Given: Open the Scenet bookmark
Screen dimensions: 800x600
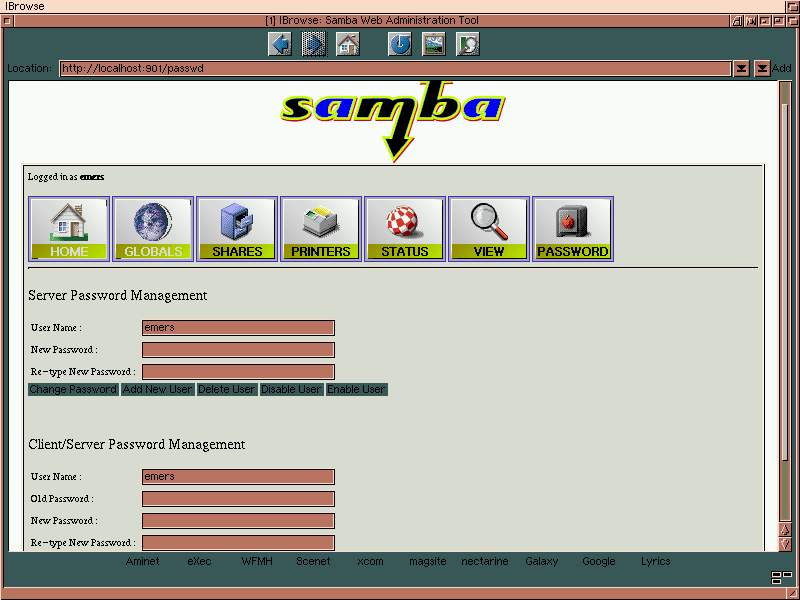Looking at the screenshot, I should (313, 561).
